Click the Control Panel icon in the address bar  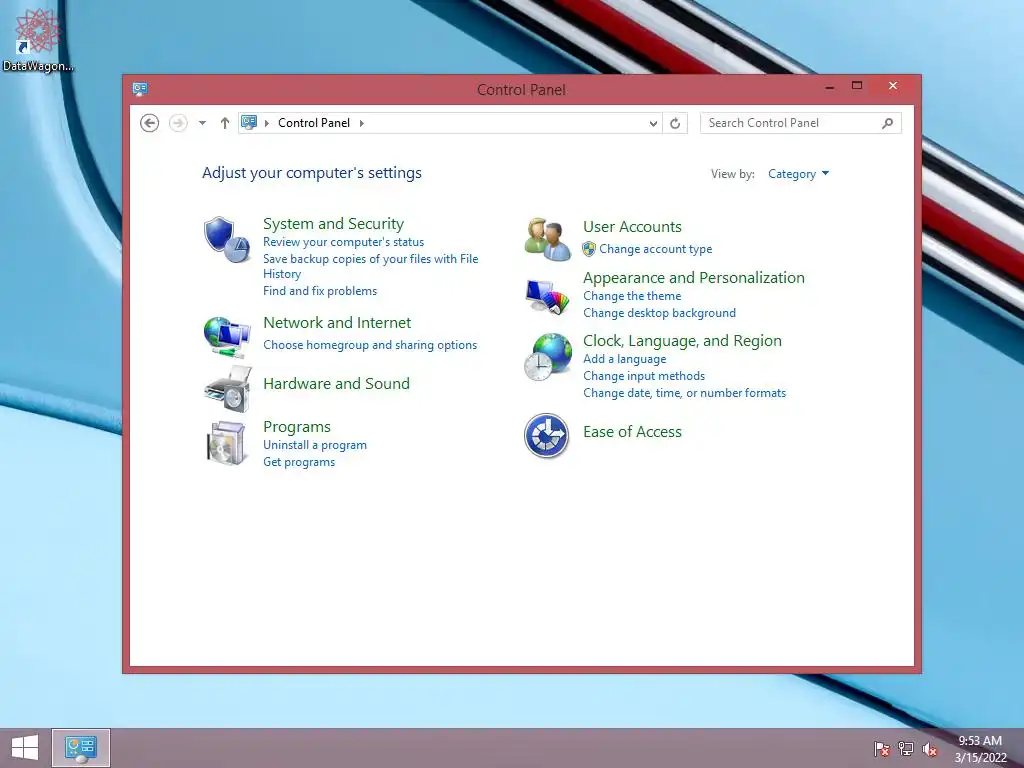pos(249,122)
